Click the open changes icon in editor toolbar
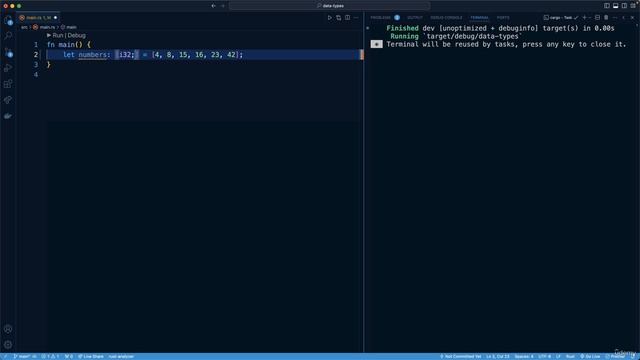 pos(339,18)
